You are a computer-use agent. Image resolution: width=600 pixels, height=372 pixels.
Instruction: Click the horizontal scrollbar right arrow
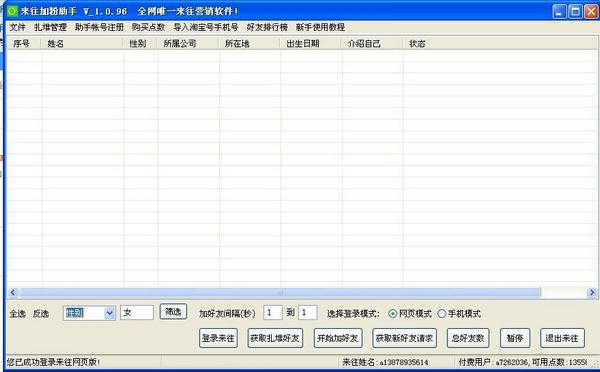click(592, 293)
